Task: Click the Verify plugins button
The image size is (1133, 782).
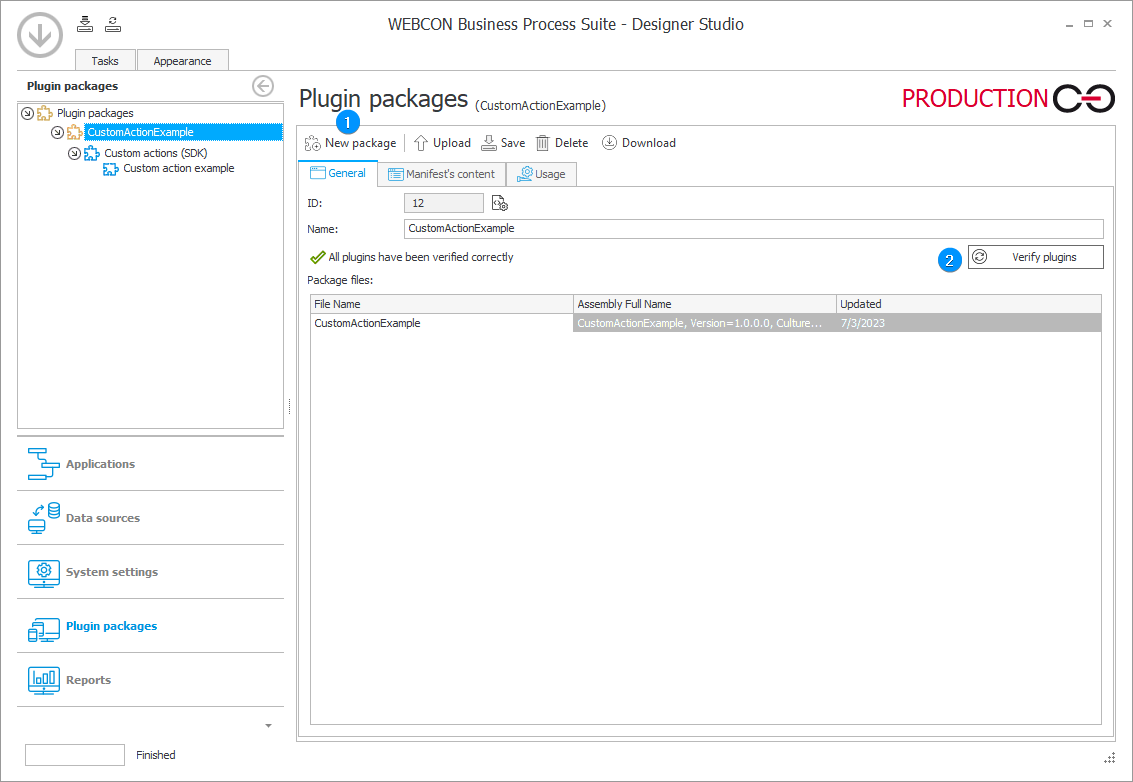Action: click(x=1035, y=257)
